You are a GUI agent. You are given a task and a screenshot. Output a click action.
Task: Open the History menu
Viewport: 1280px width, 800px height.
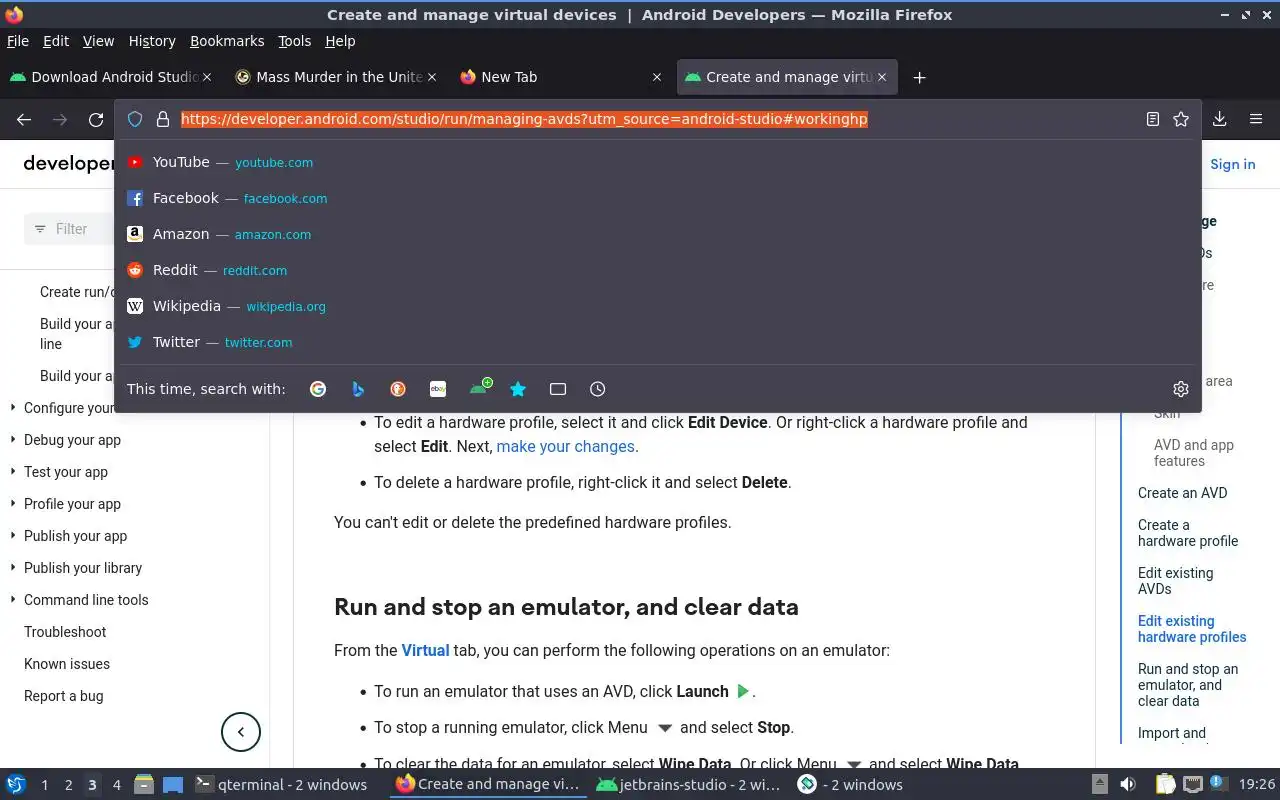(x=152, y=41)
